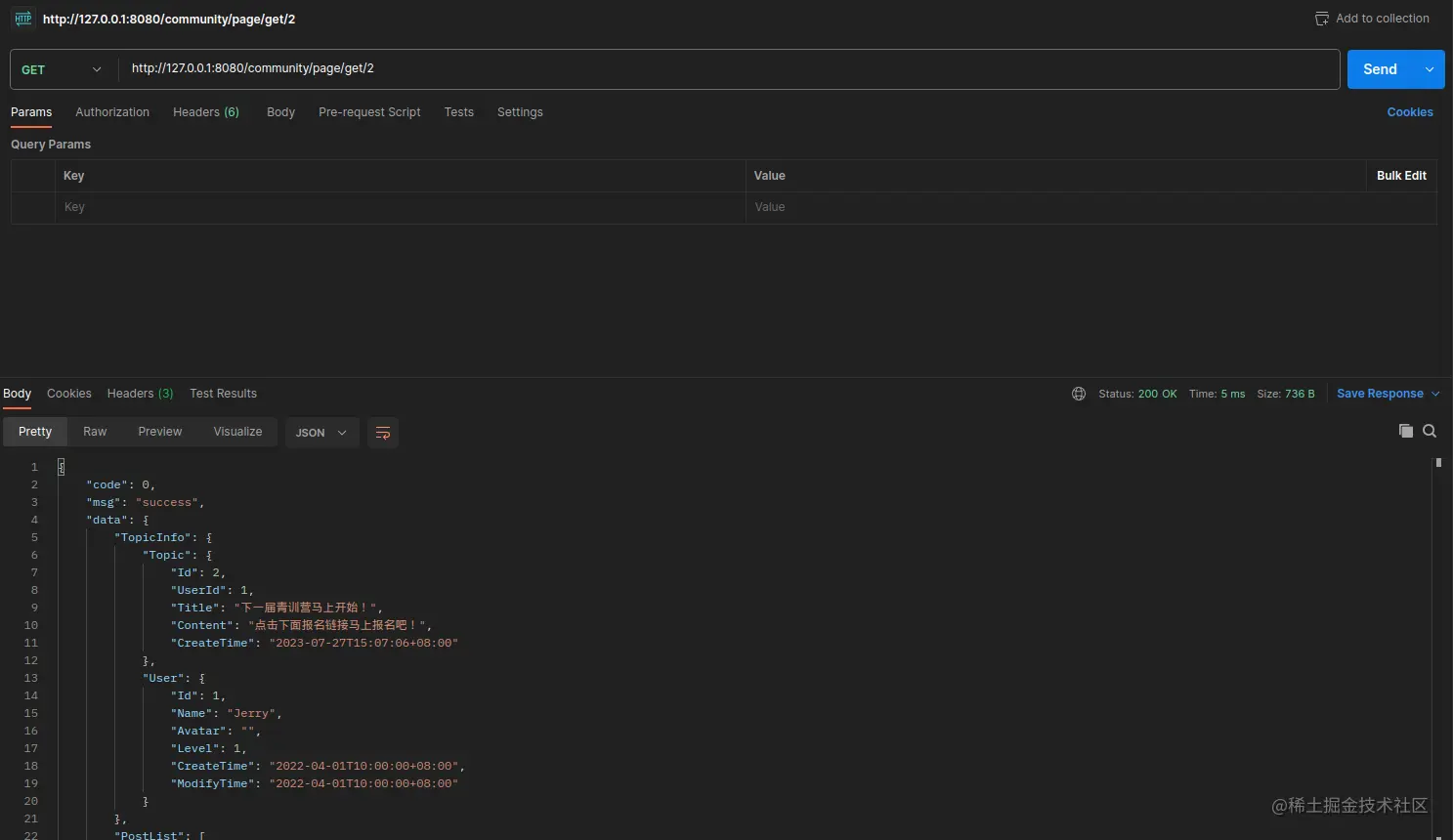Click the "Topic": { line
Image resolution: width=1453 pixels, height=840 pixels.
click(178, 555)
